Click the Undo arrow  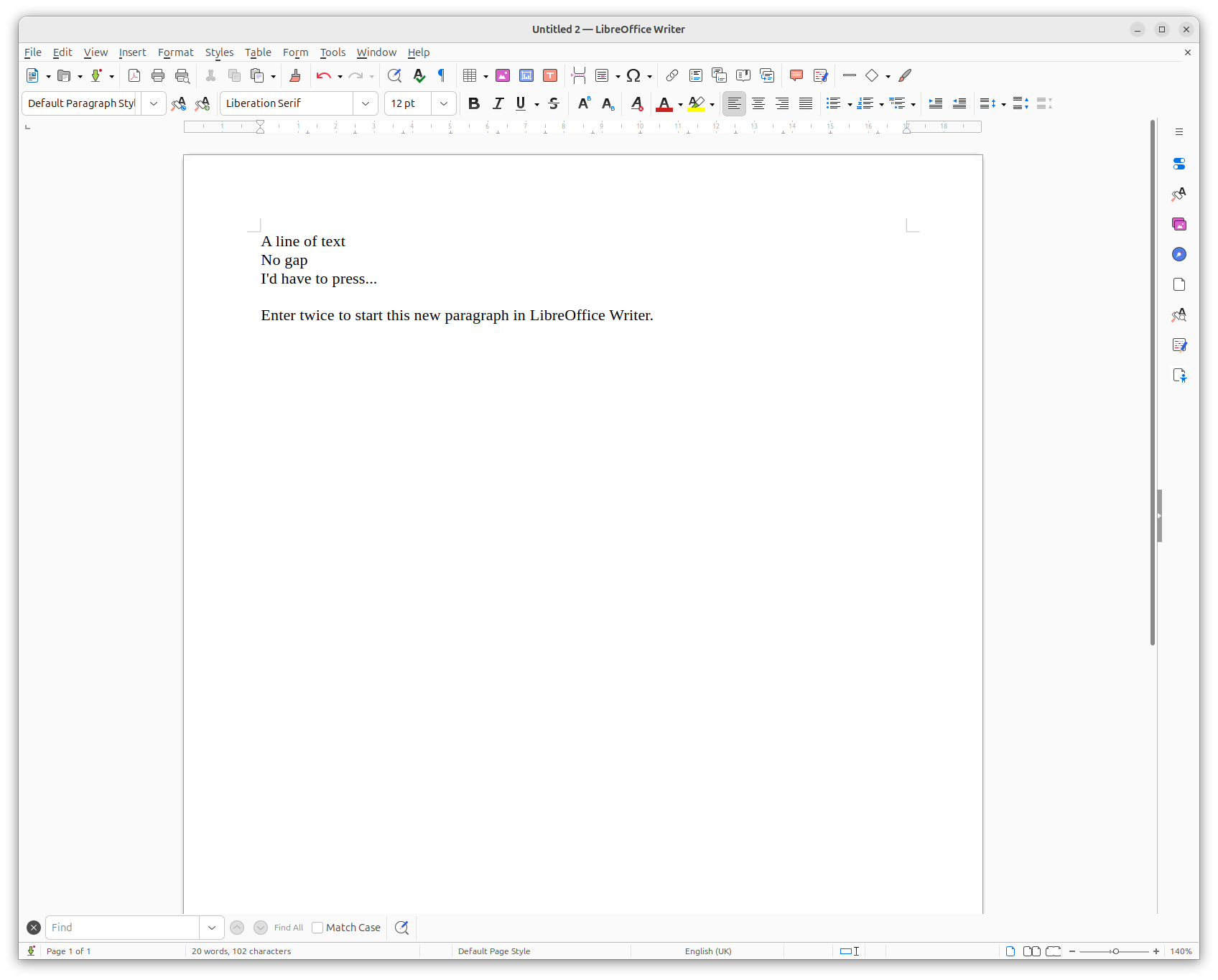click(323, 75)
